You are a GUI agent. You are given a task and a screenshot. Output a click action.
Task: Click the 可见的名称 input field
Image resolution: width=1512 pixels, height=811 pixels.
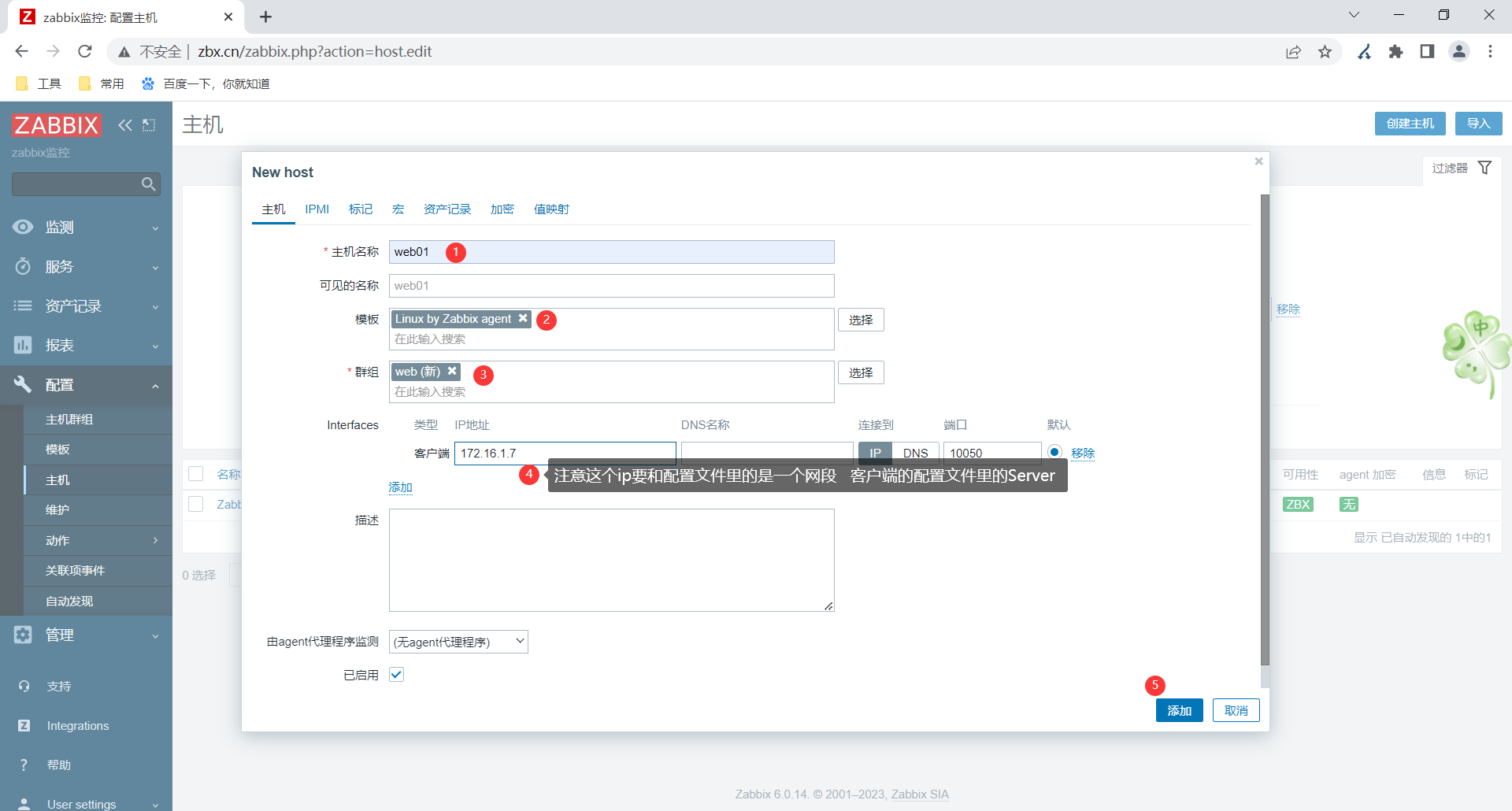click(612, 286)
